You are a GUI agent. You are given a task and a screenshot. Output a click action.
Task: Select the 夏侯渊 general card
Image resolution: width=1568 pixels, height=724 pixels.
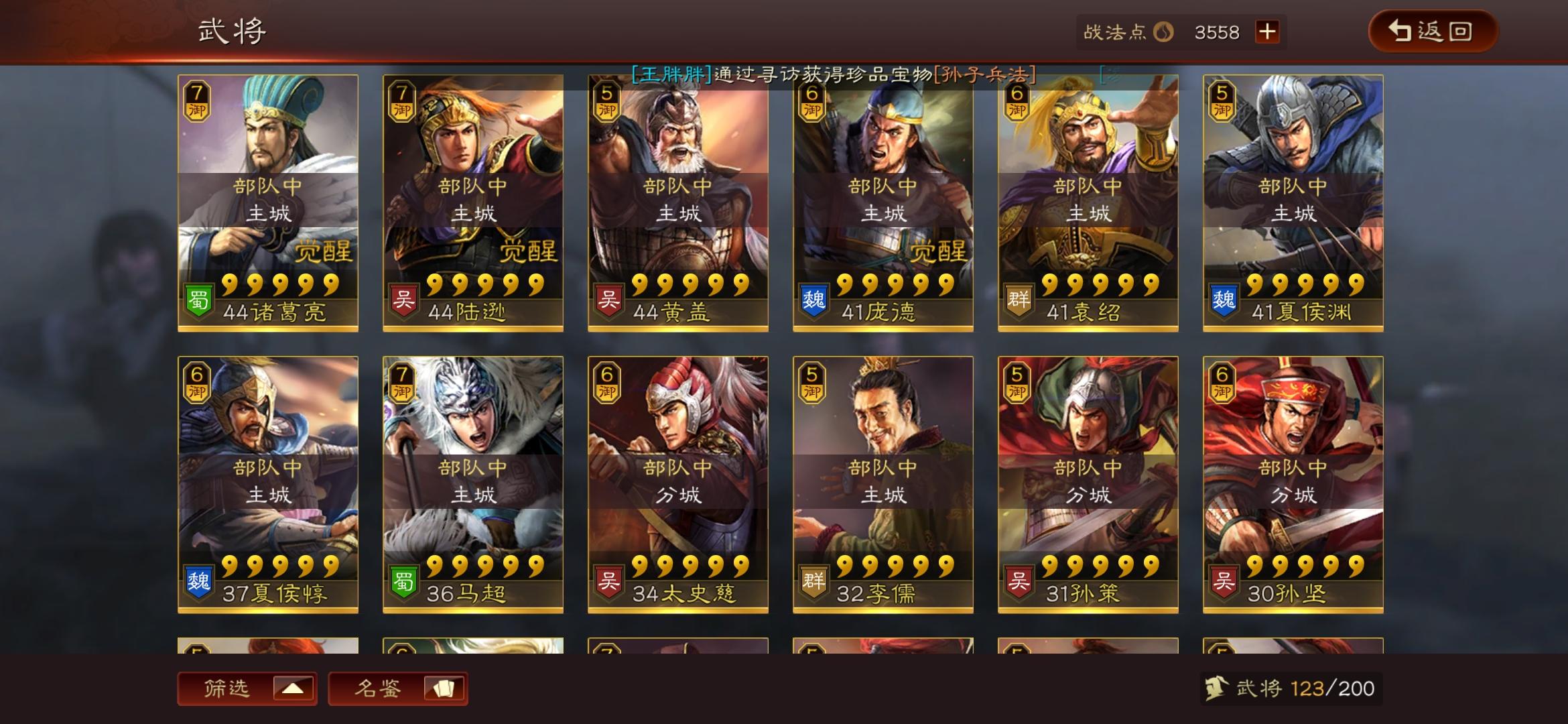click(x=1293, y=203)
